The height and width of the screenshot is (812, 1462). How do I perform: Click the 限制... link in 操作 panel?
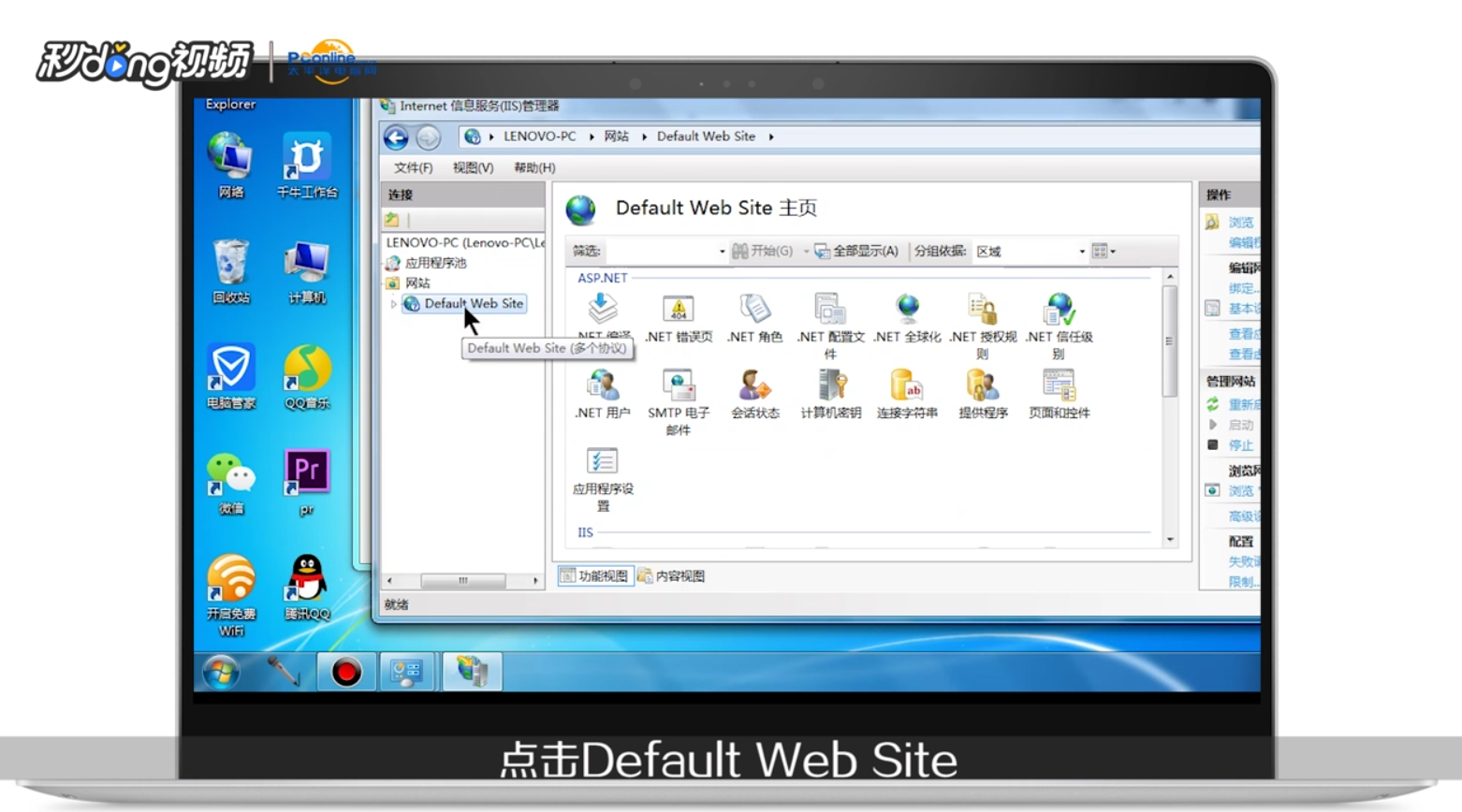tap(1244, 582)
